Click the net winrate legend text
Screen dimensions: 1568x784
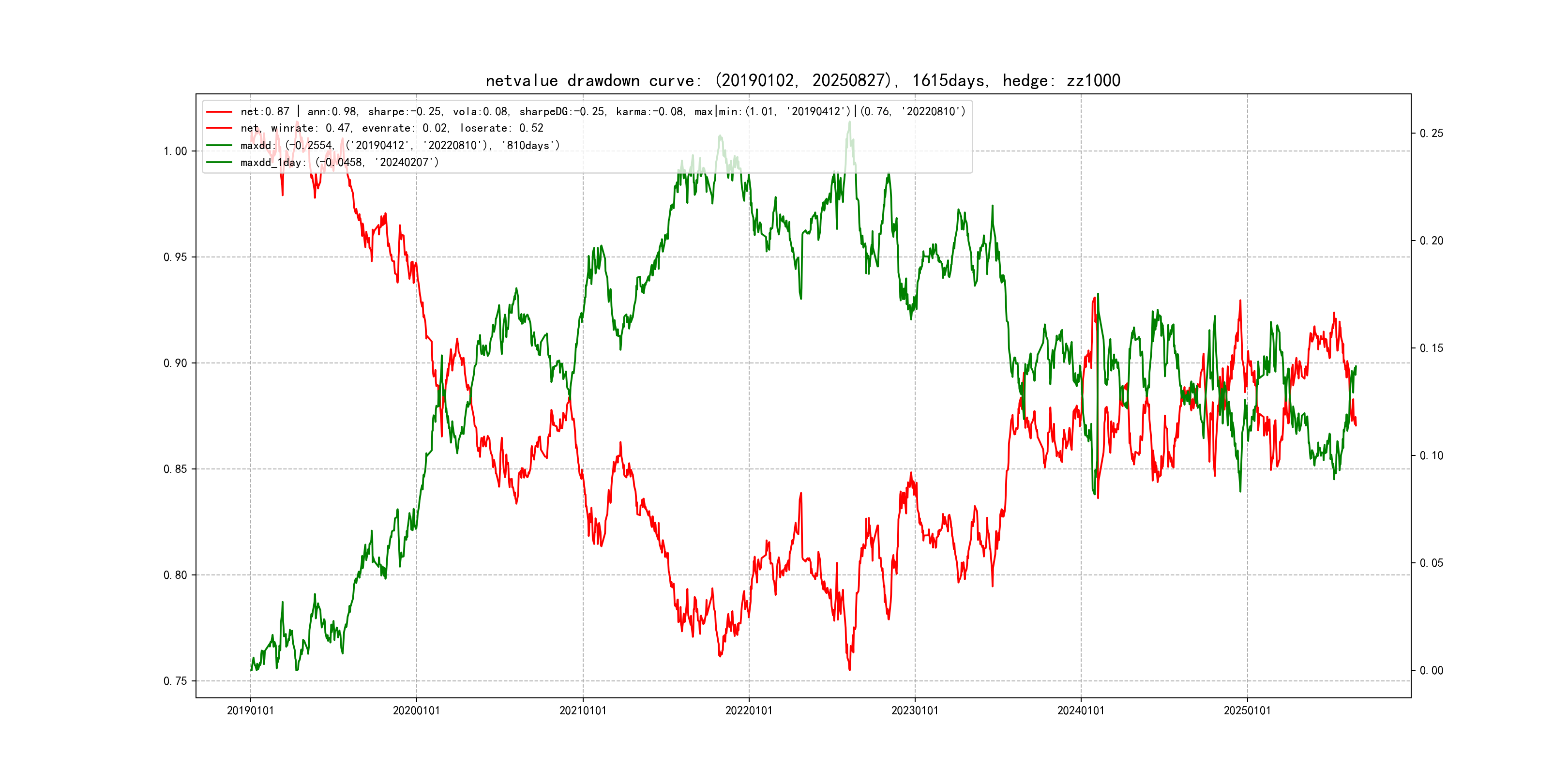[x=392, y=128]
